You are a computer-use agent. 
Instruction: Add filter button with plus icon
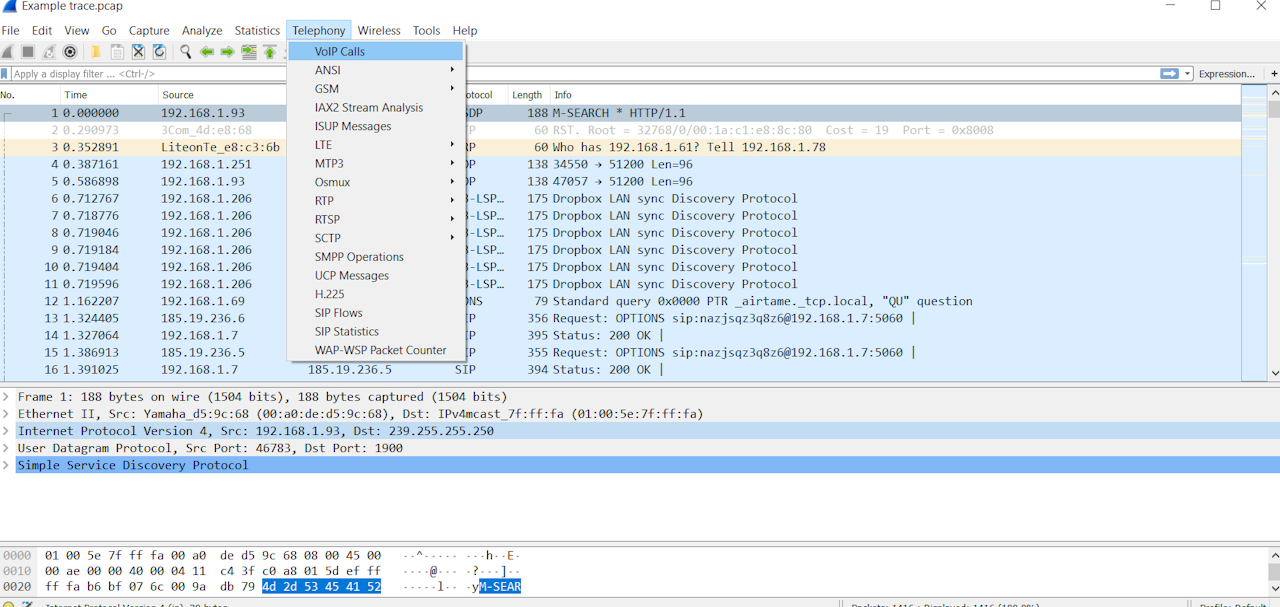(1273, 74)
